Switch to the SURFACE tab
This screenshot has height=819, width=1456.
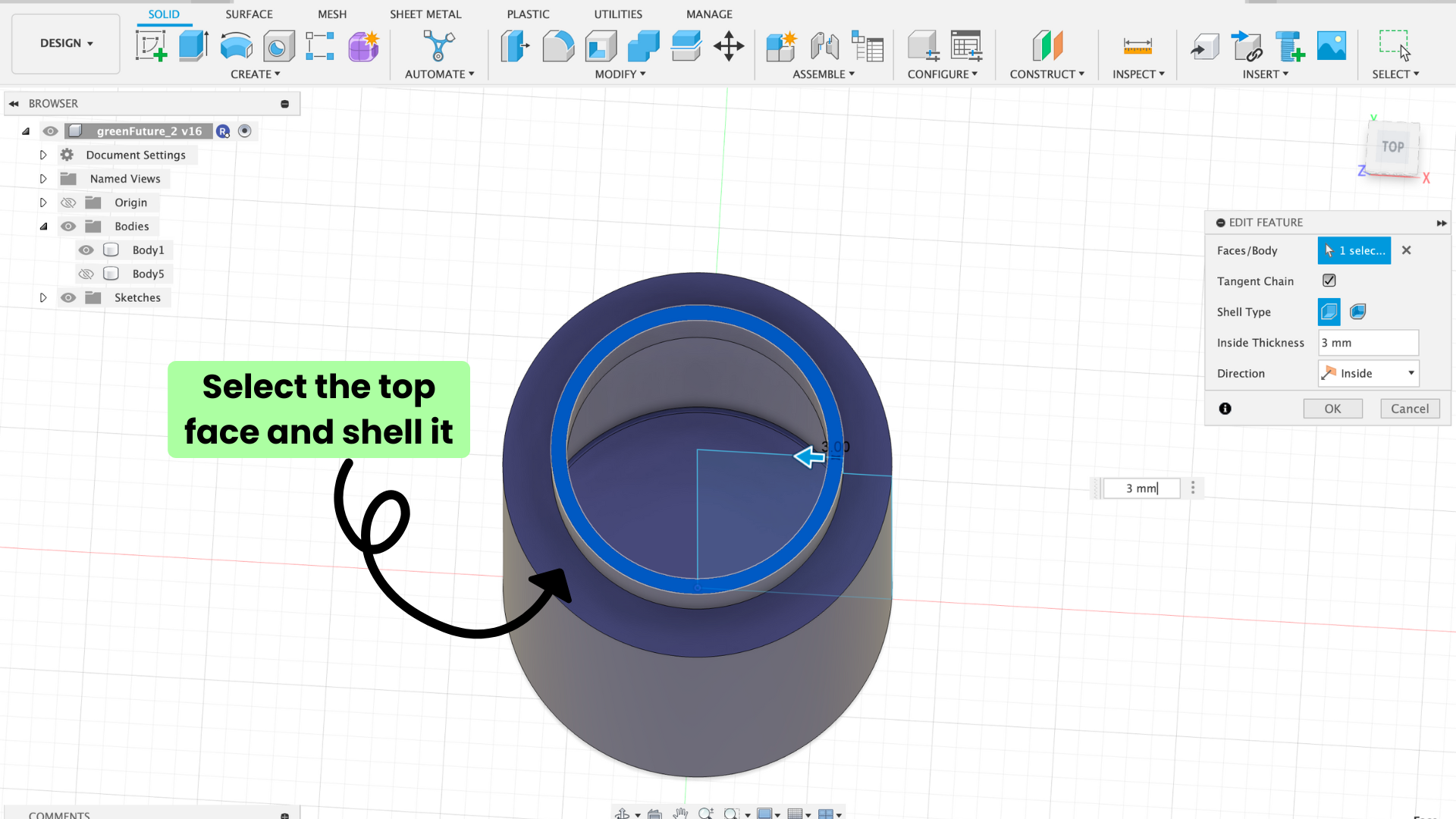(x=249, y=14)
